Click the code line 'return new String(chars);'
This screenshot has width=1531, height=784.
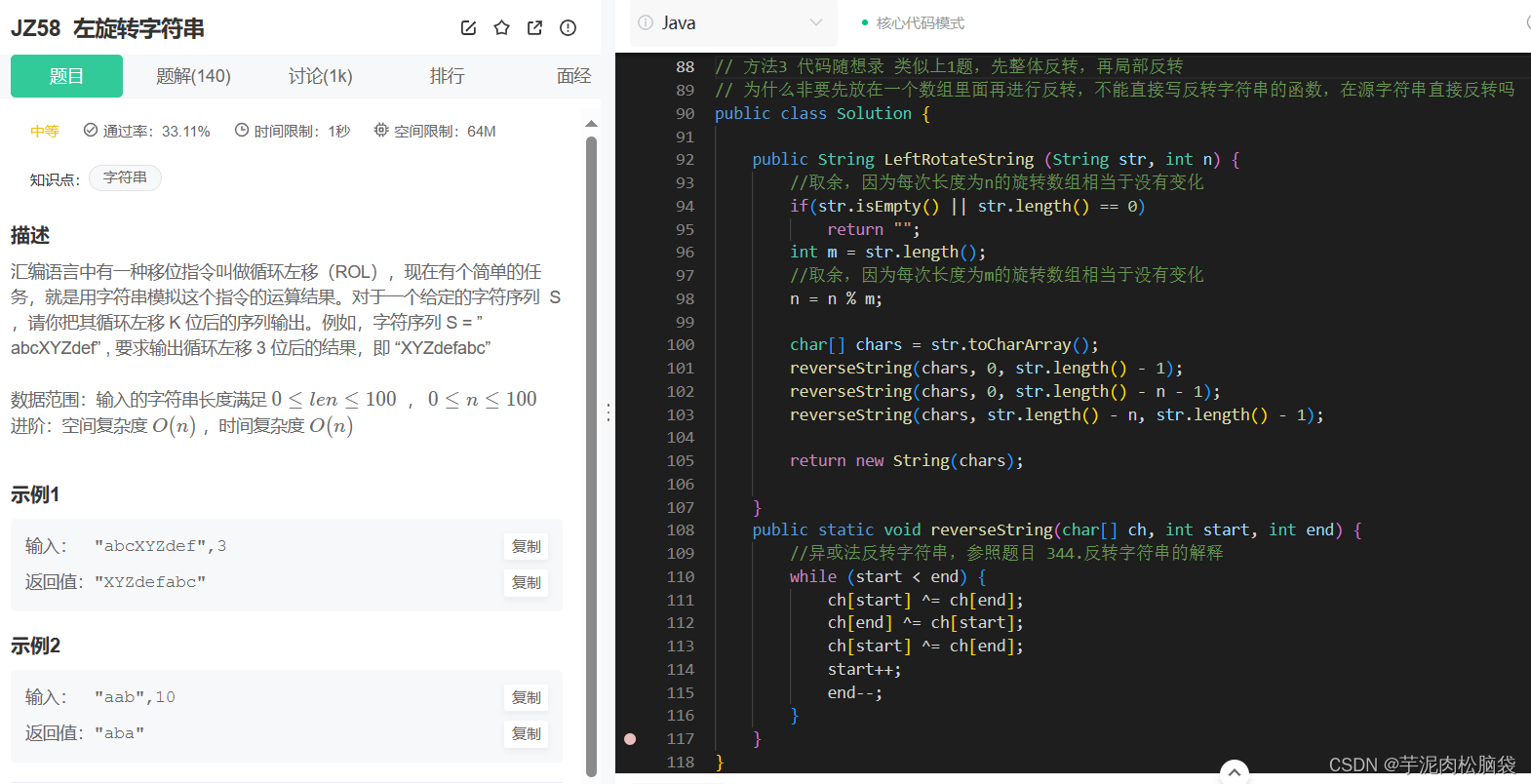coord(907,460)
